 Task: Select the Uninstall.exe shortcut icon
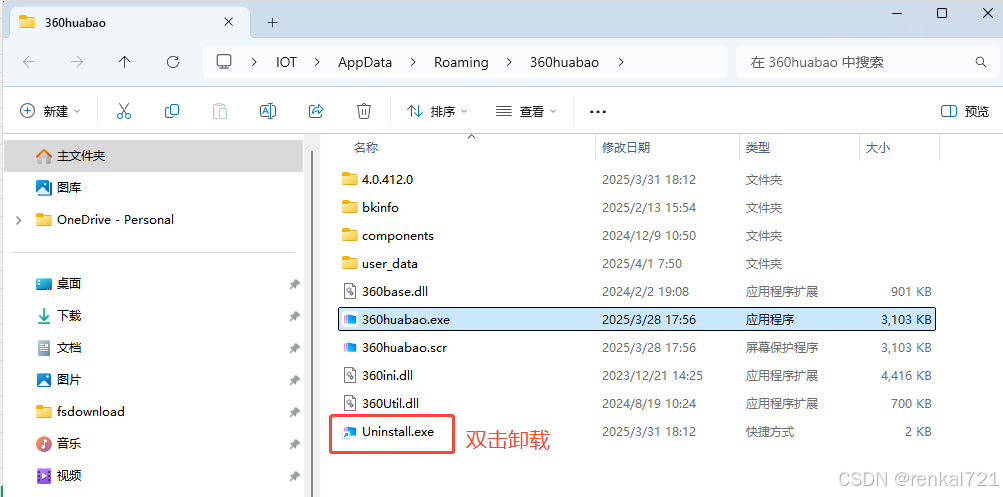click(x=349, y=432)
